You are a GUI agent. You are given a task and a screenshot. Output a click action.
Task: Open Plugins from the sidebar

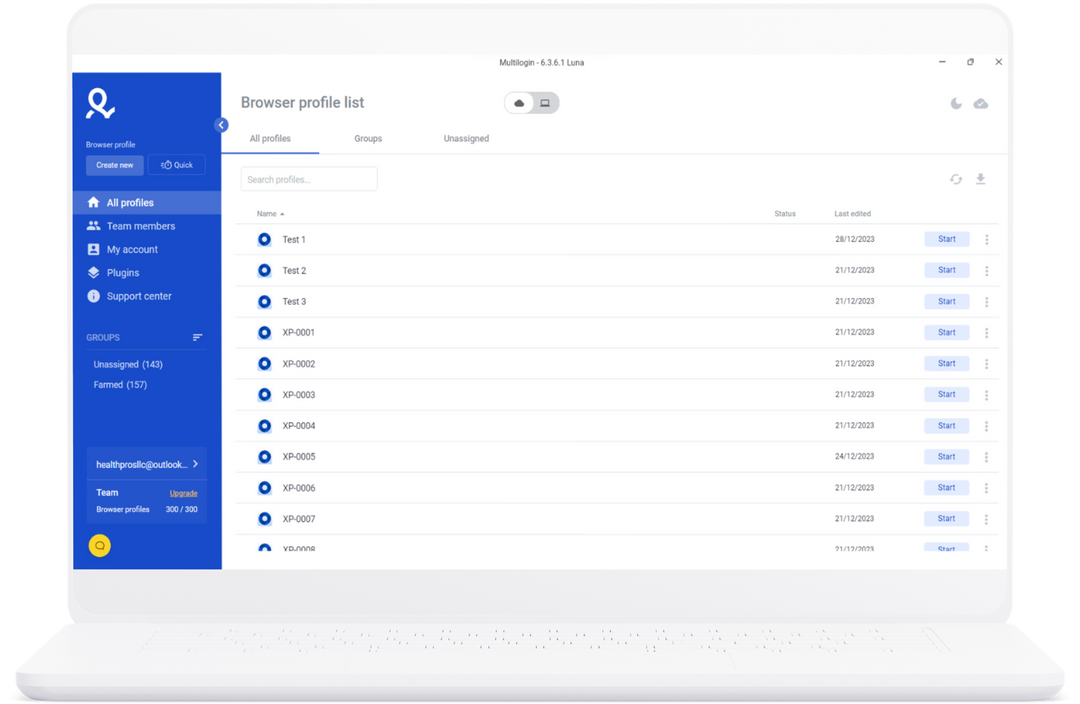pyautogui.click(x=122, y=273)
